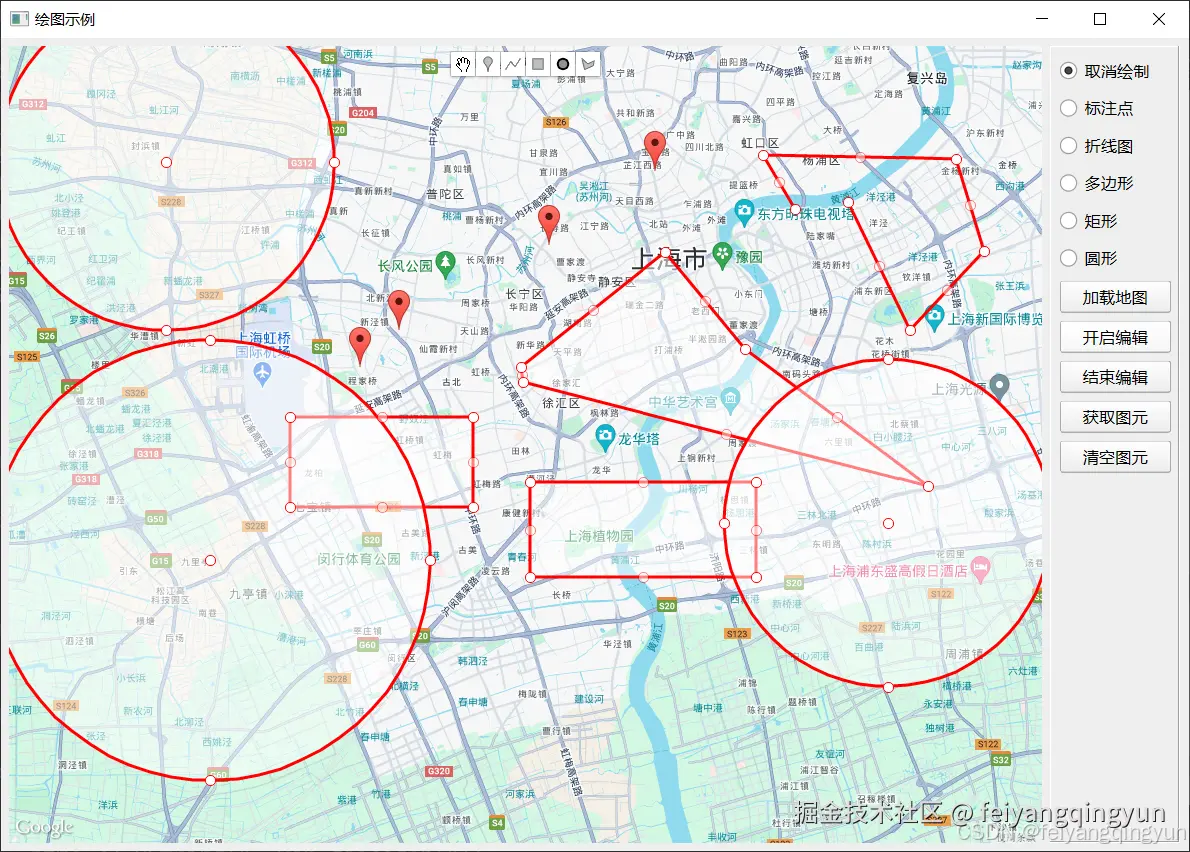Select the 圆形 radio button
This screenshot has height=852, width=1190.
coord(1069,258)
